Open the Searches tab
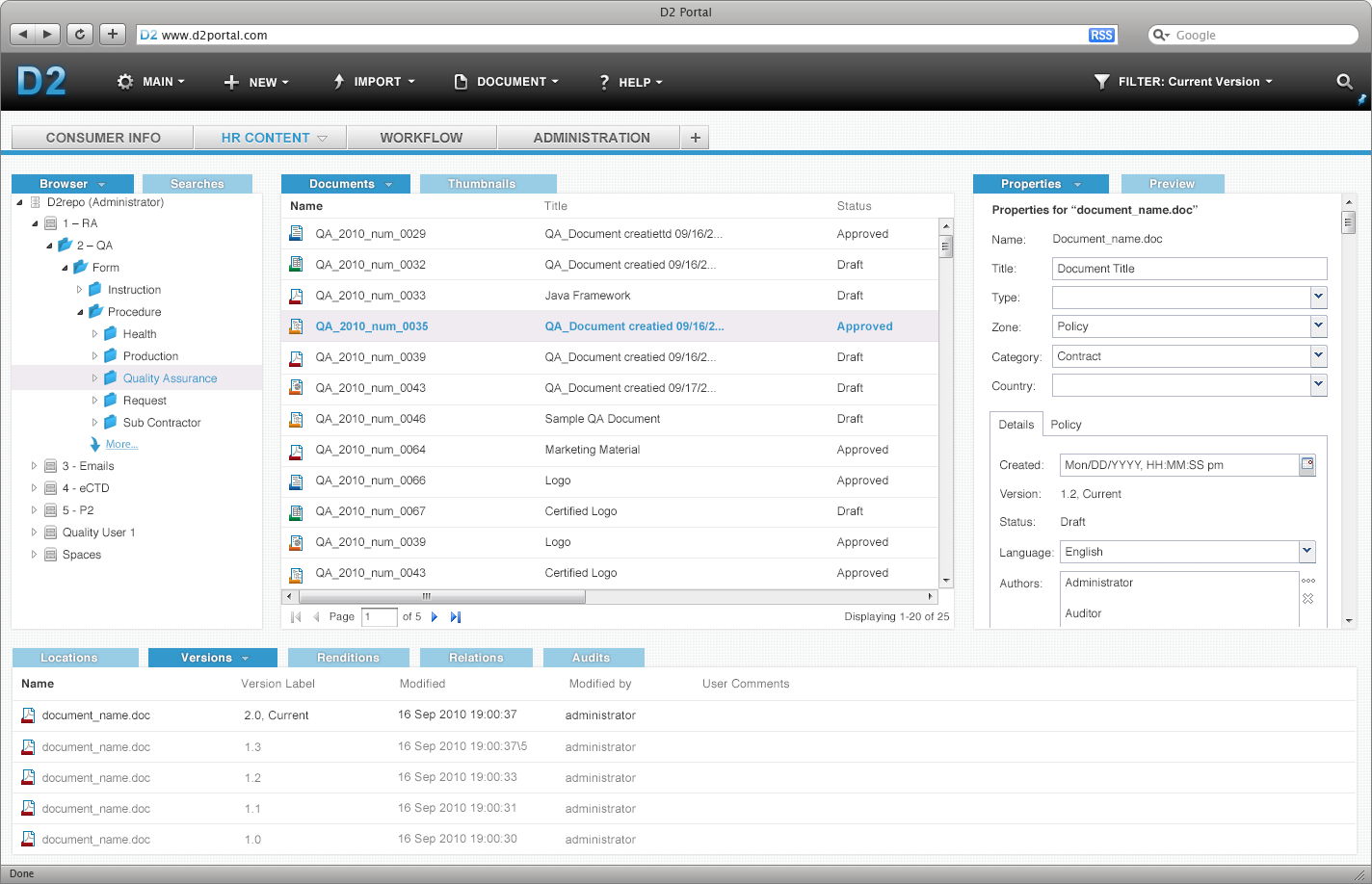 (198, 184)
